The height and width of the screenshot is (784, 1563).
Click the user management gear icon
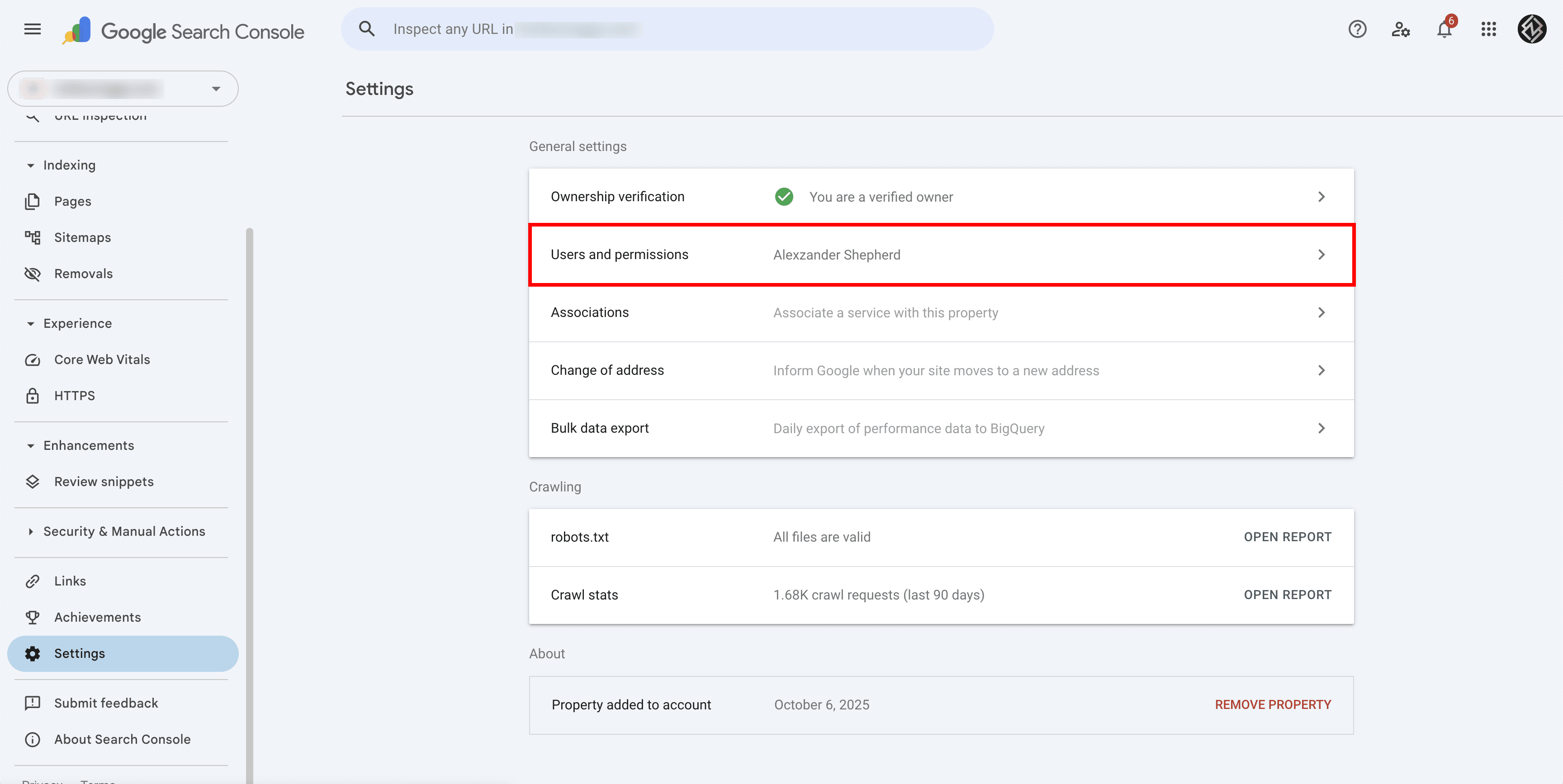[1401, 29]
